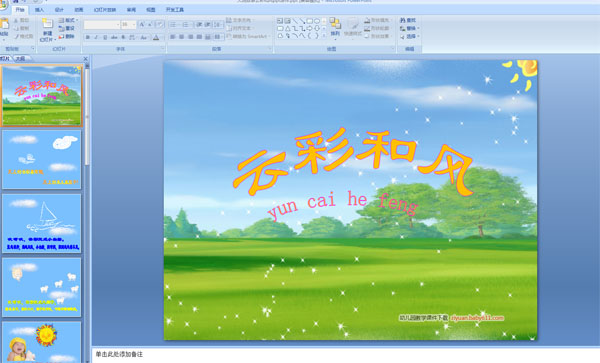600x363 pixels.
Task: Toggle underline formatting button
Action: point(105,37)
